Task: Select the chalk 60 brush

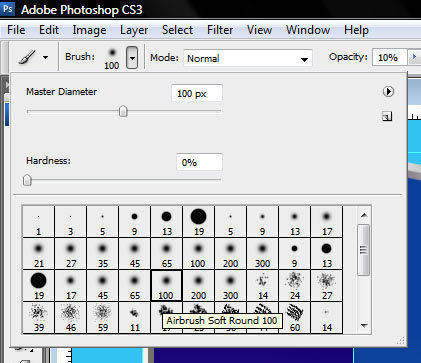Action: click(x=295, y=318)
